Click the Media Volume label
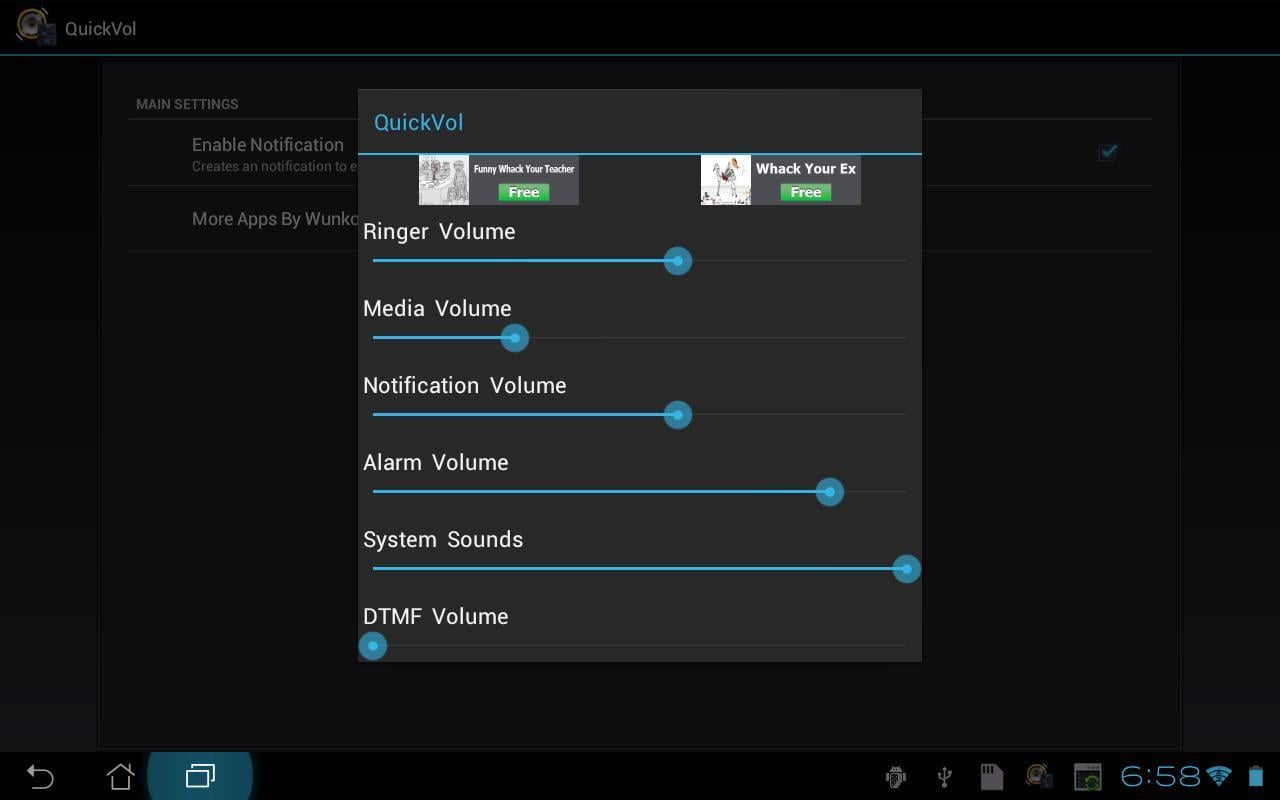Screen dimensions: 1280x800 437,308
